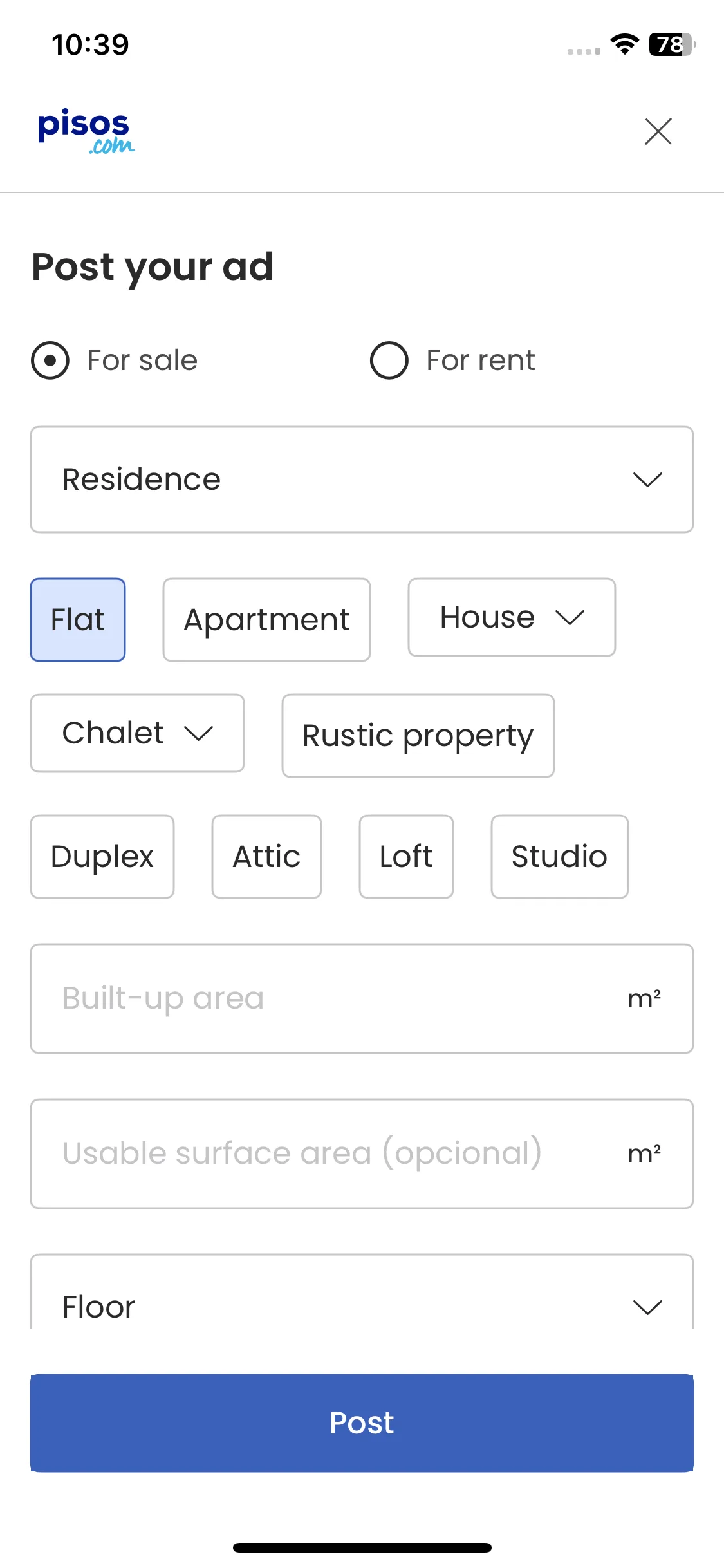Open the Residence property type dropdown
Screen dimensions: 724x1568
[362, 480]
